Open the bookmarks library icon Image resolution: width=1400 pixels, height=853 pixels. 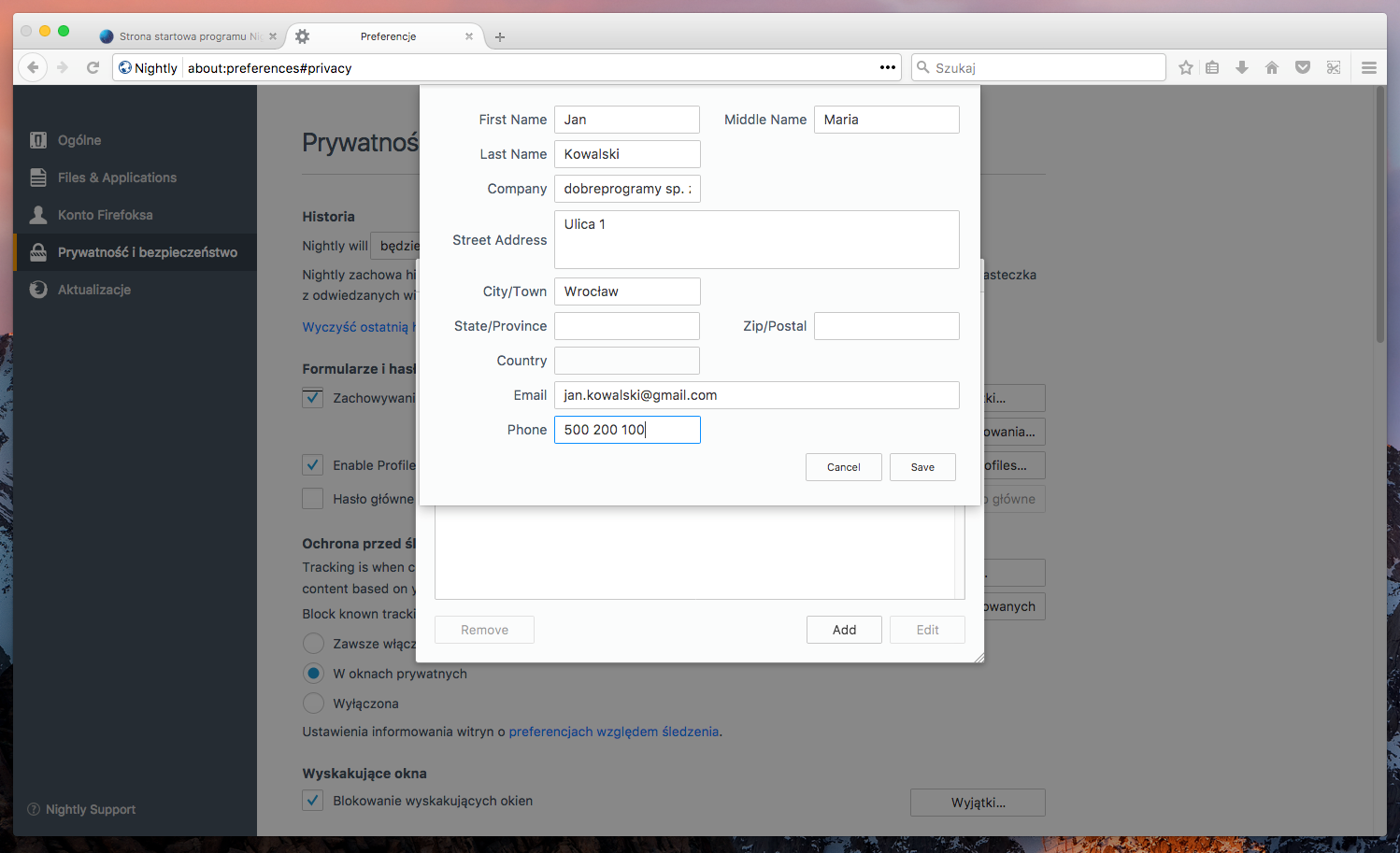[x=1212, y=67]
